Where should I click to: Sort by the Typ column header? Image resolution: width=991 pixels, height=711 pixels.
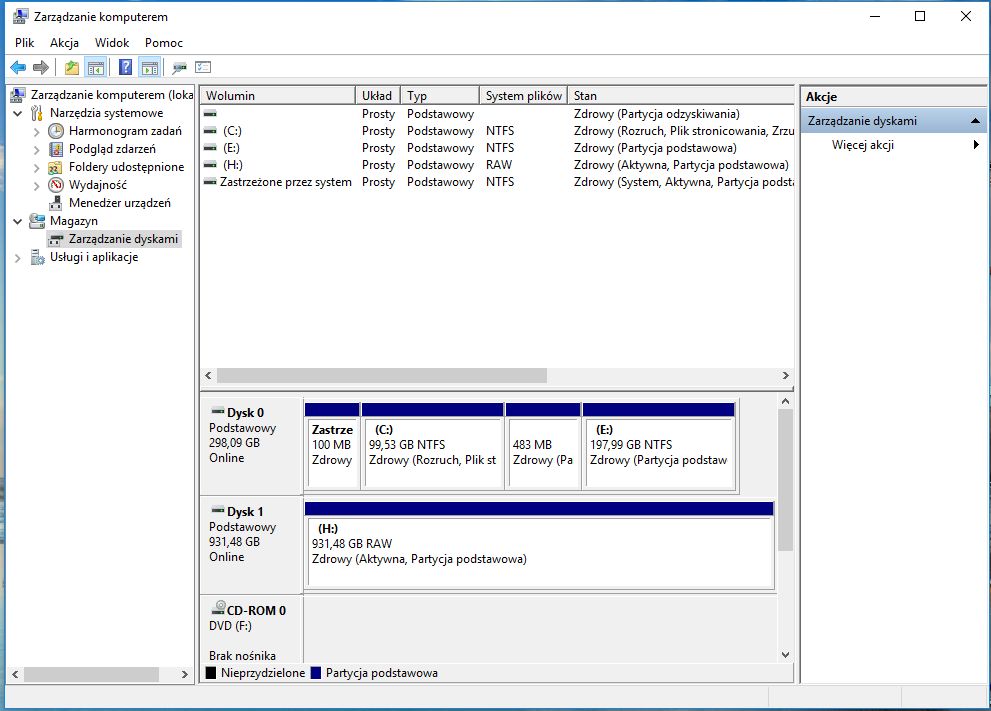439,95
